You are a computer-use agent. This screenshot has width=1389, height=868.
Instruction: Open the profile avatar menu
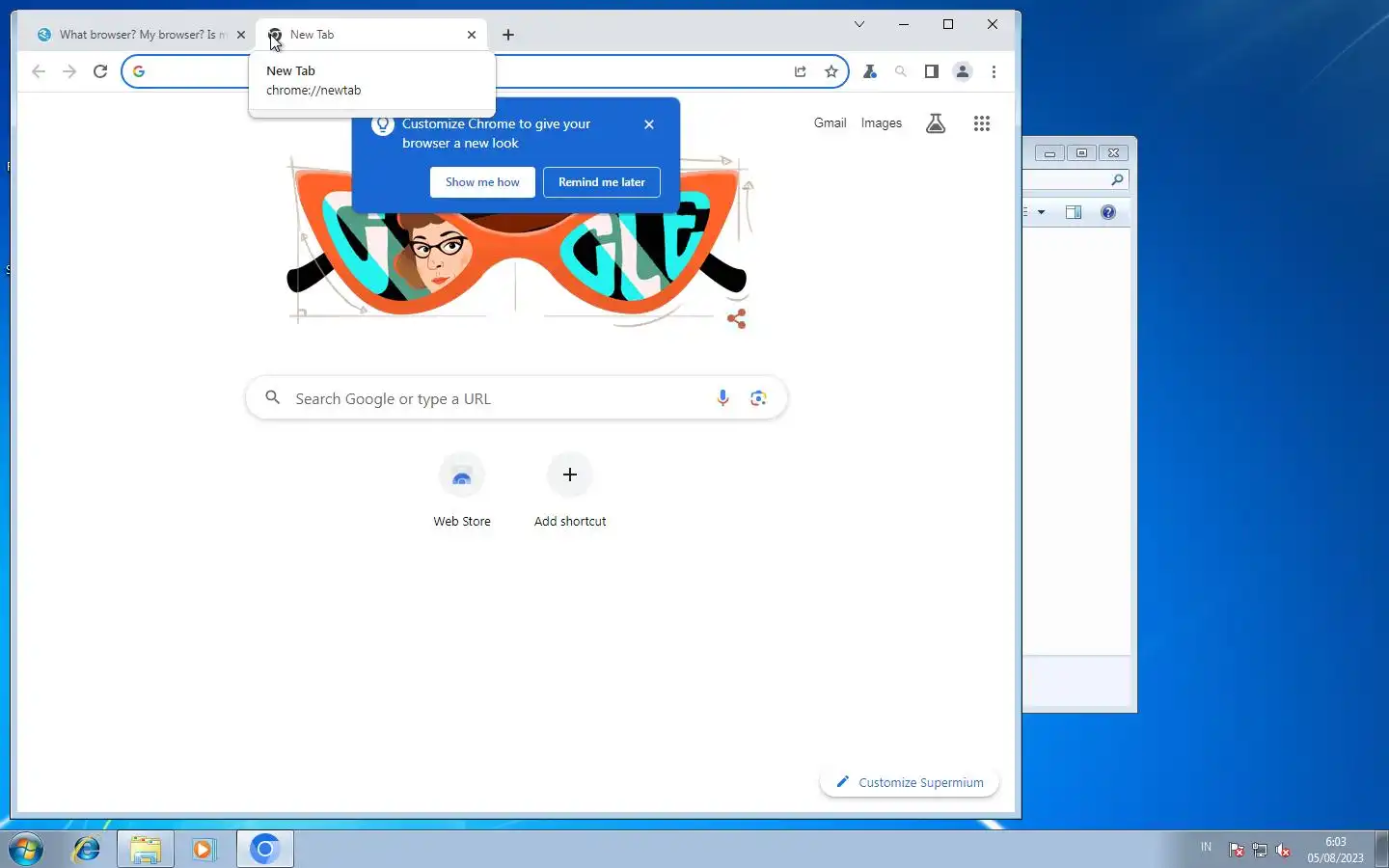pos(963,71)
